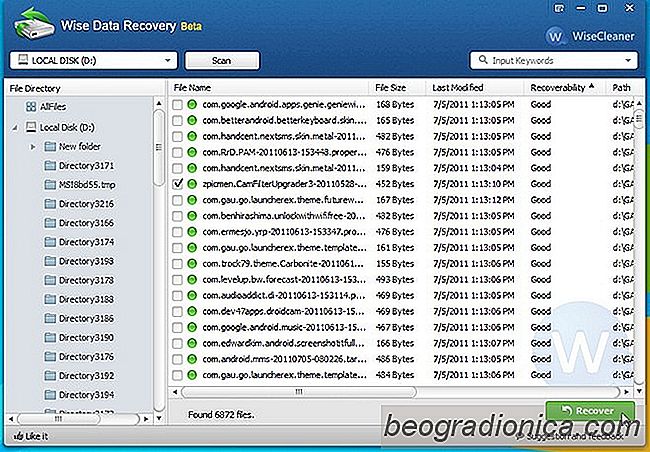Check the com.RrD.PAM file checkbox

tap(177, 152)
